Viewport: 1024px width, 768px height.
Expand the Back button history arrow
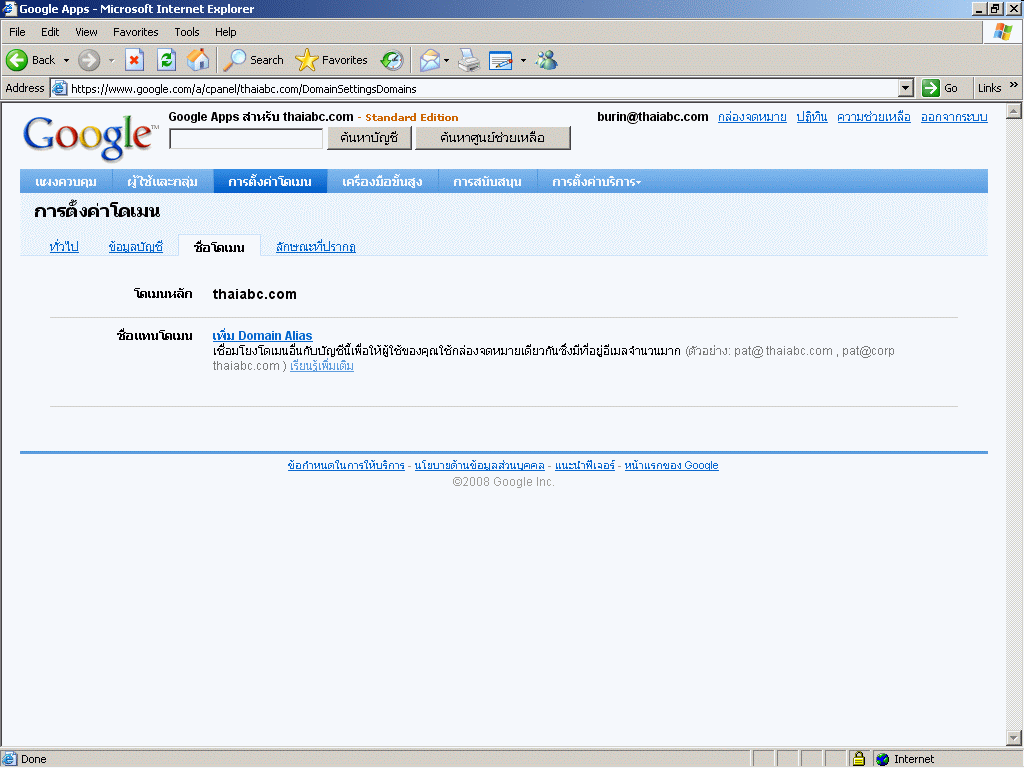pos(66,60)
